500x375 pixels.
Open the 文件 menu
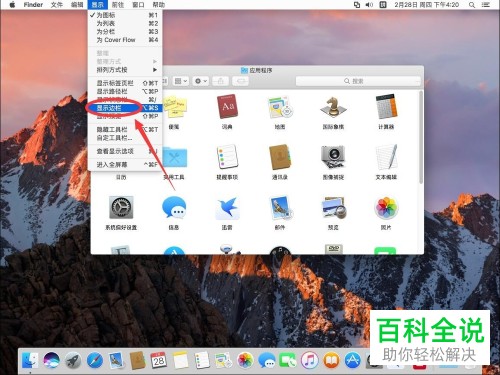click(57, 5)
